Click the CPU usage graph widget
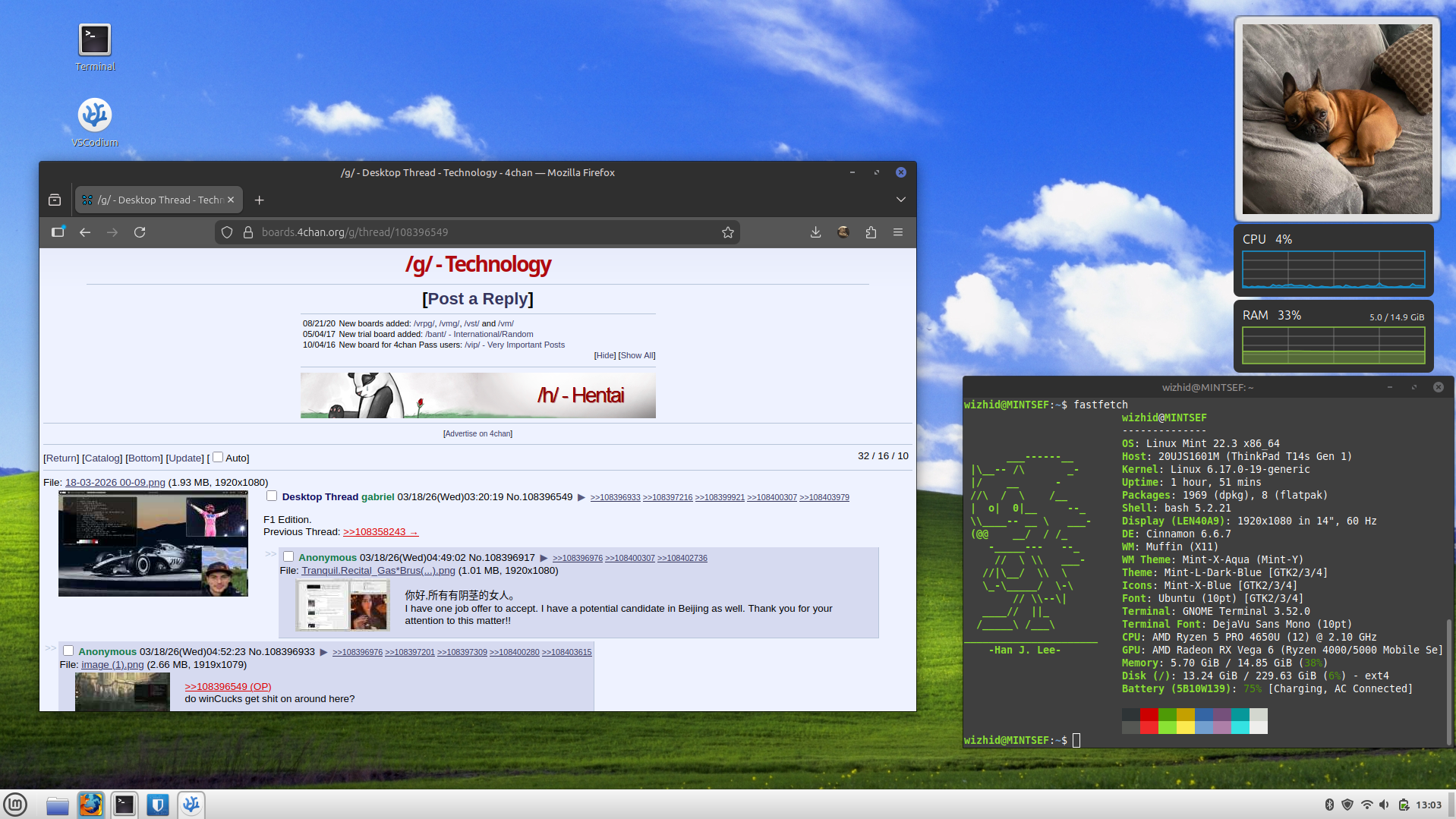Screen dimensions: 1456x819 click(1334, 269)
